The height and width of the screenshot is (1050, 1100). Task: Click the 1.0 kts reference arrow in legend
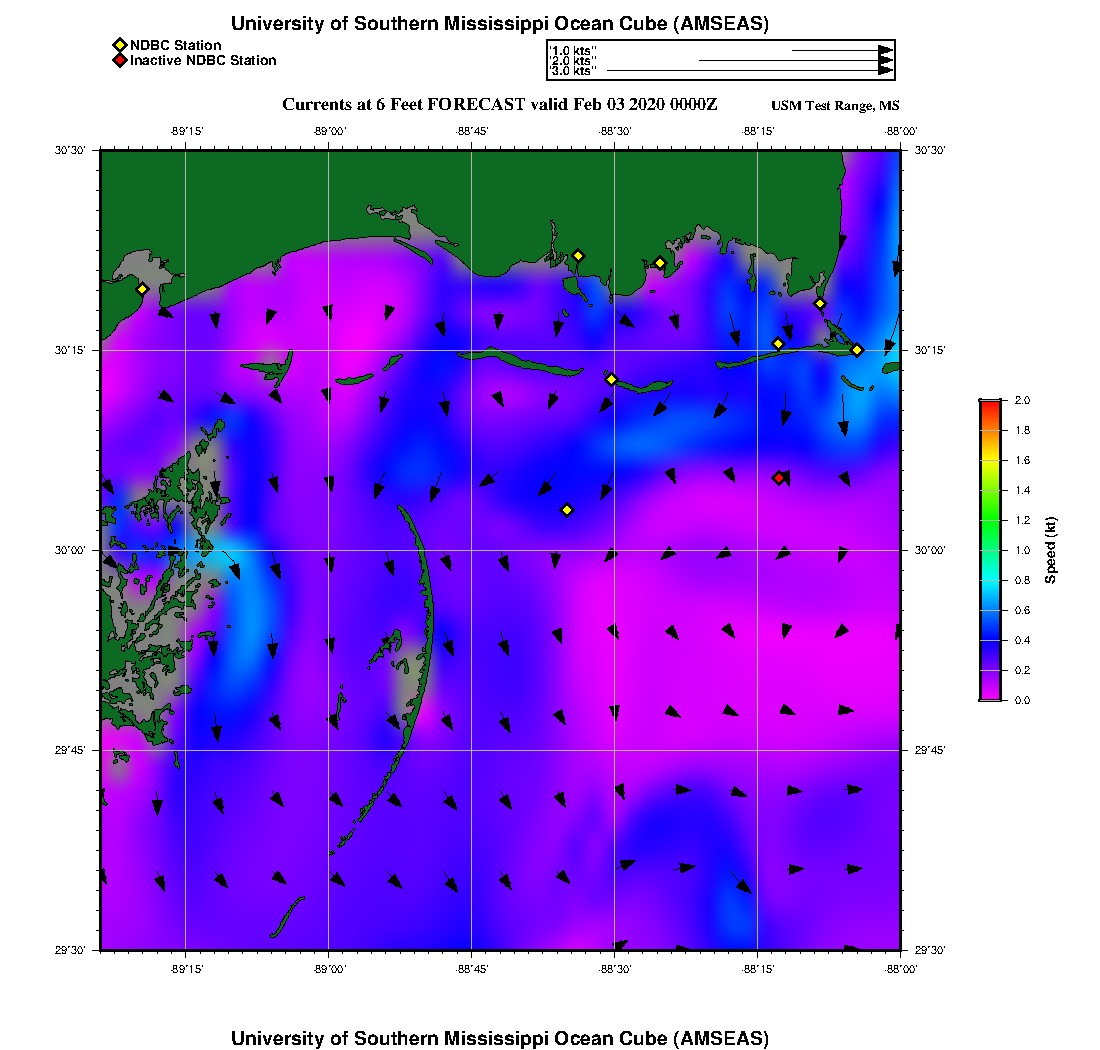[840, 50]
